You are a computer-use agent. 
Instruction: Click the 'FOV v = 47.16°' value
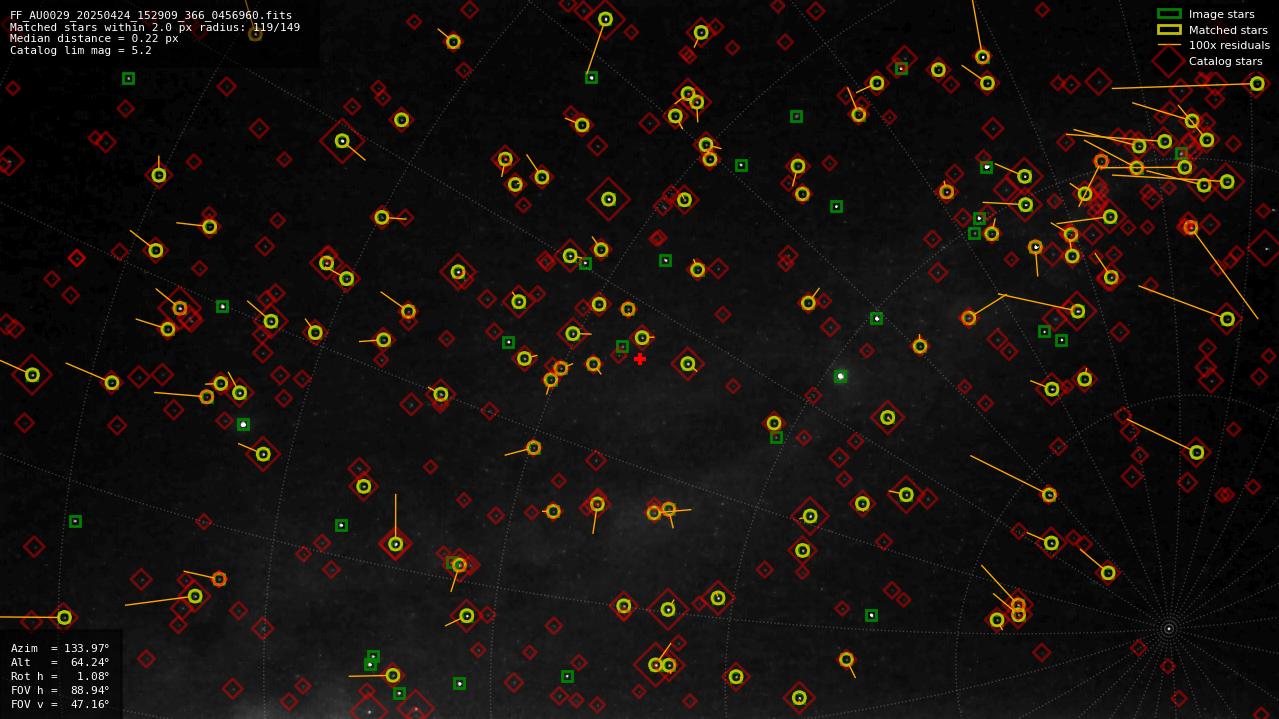(60, 704)
